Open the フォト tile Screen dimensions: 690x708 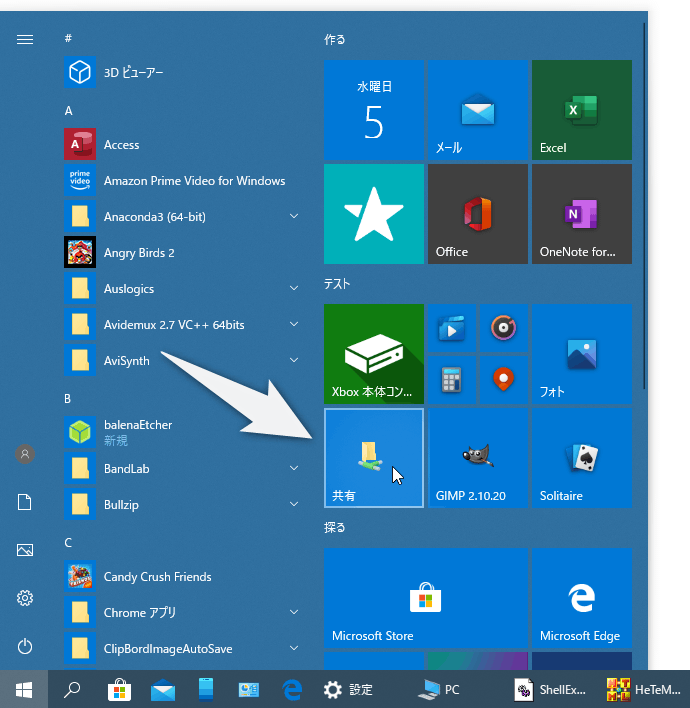[582, 354]
